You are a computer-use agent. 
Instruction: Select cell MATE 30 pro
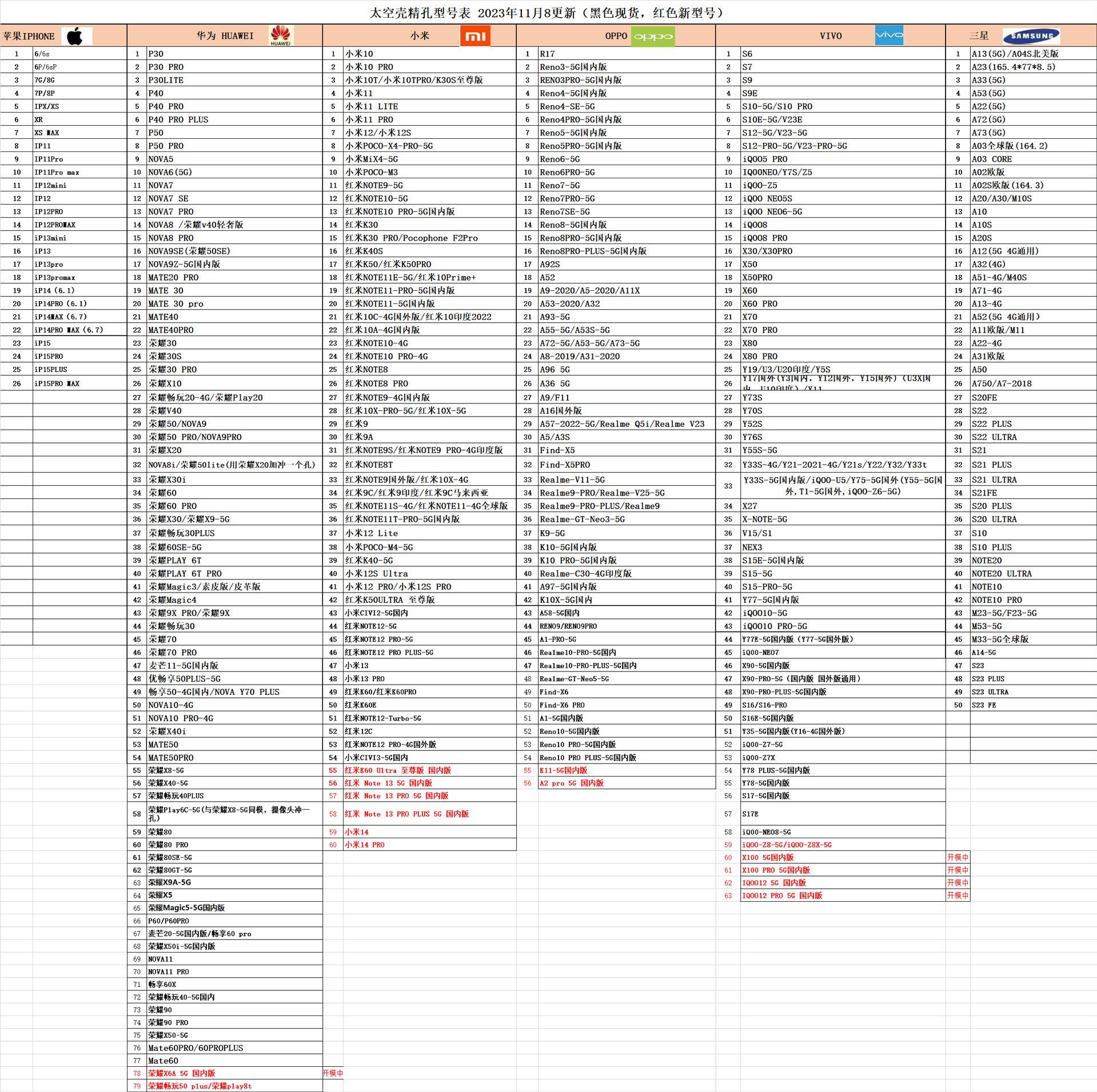coord(234,303)
